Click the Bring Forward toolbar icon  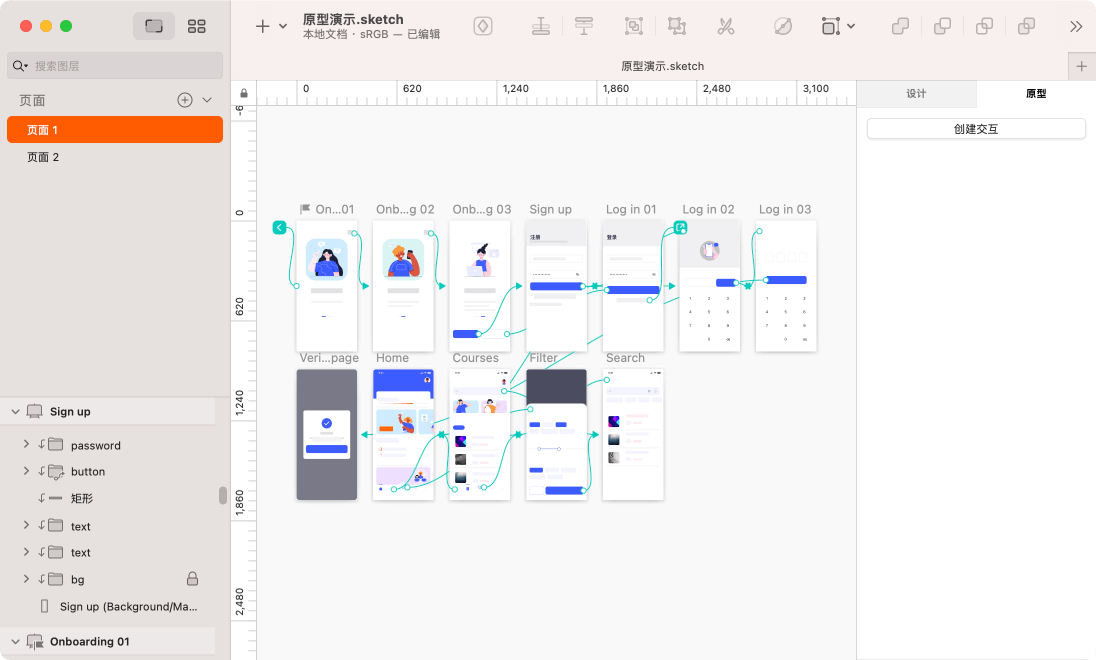click(540, 27)
